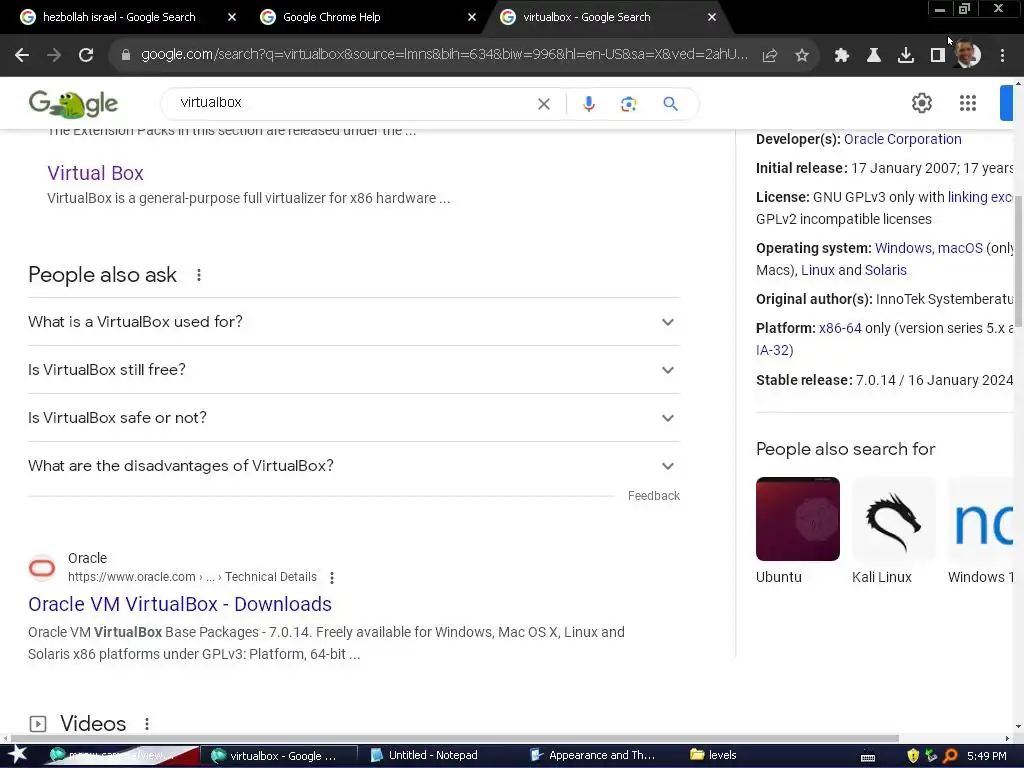Image resolution: width=1024 pixels, height=768 pixels.
Task: Open the Chrome profile avatar
Action: click(x=968, y=55)
